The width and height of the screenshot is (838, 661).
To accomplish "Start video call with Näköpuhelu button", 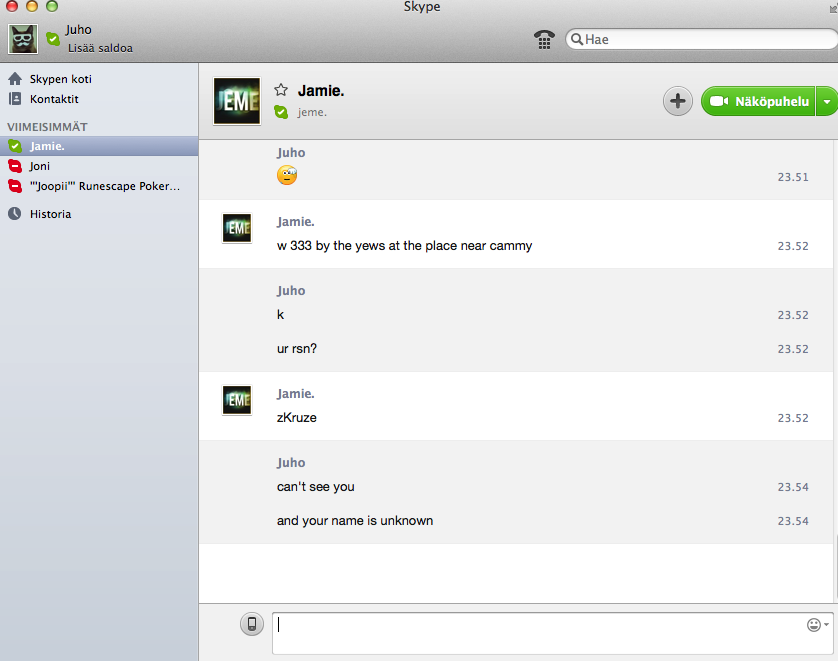I will (759, 101).
